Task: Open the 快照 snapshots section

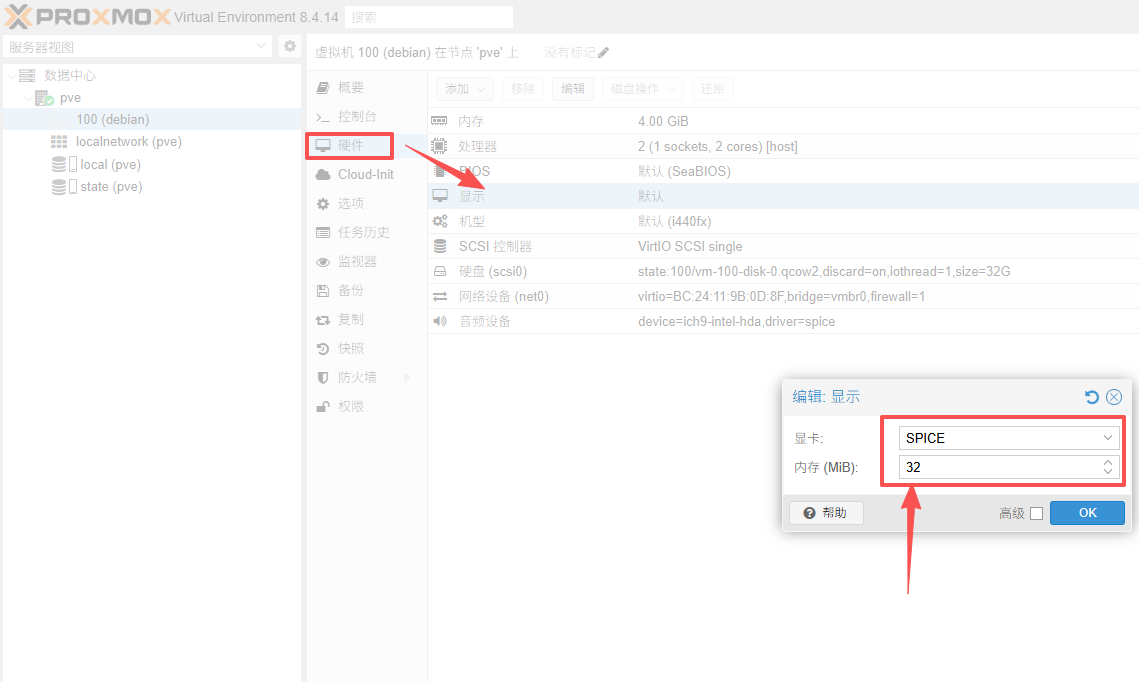Action: coord(350,348)
